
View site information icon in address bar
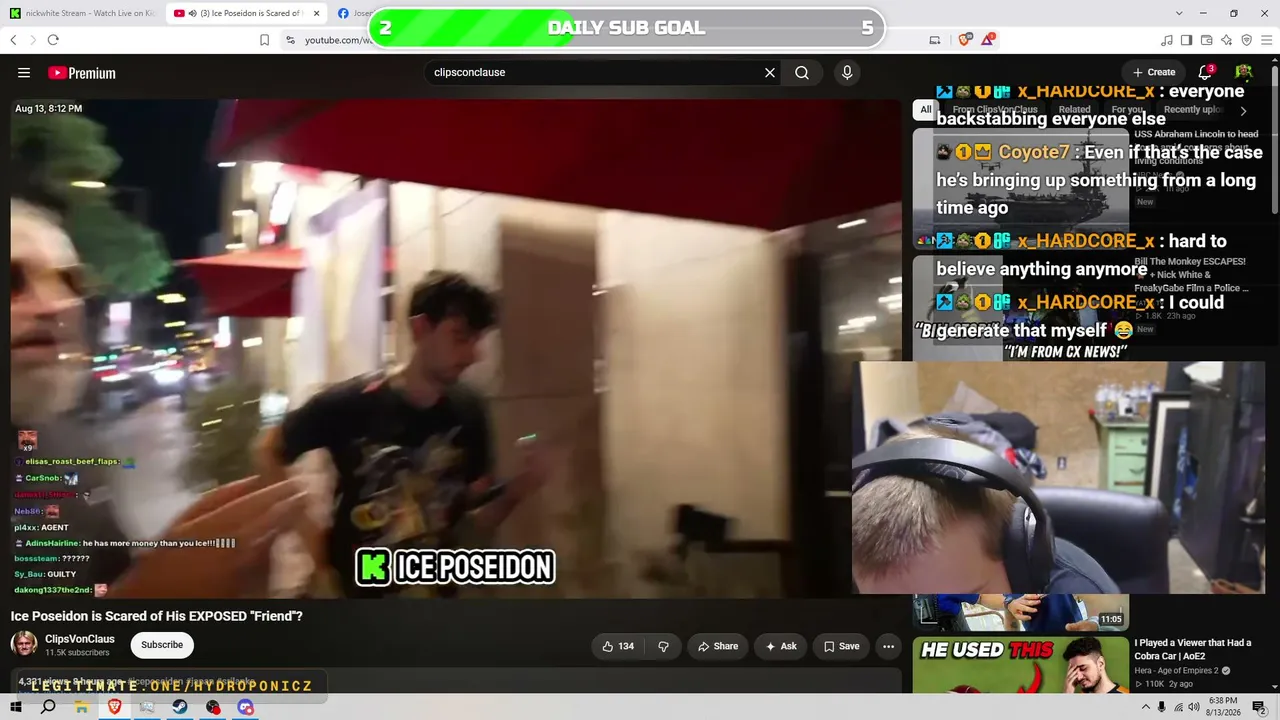point(290,40)
